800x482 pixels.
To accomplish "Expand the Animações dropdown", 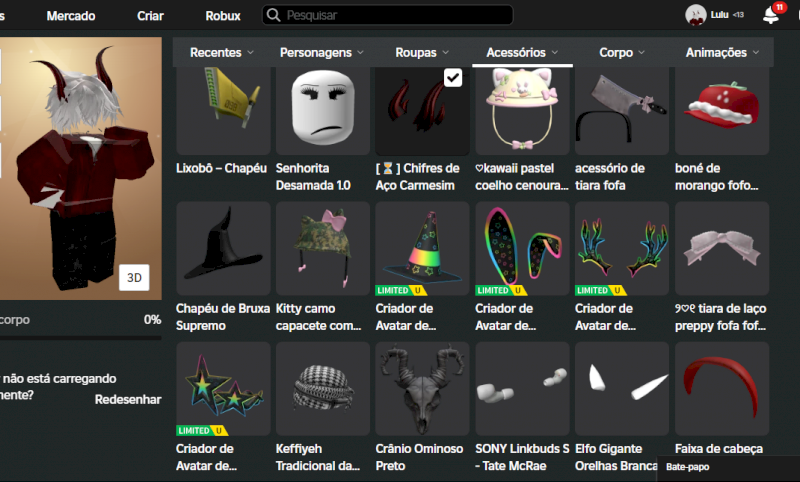I will coord(722,53).
